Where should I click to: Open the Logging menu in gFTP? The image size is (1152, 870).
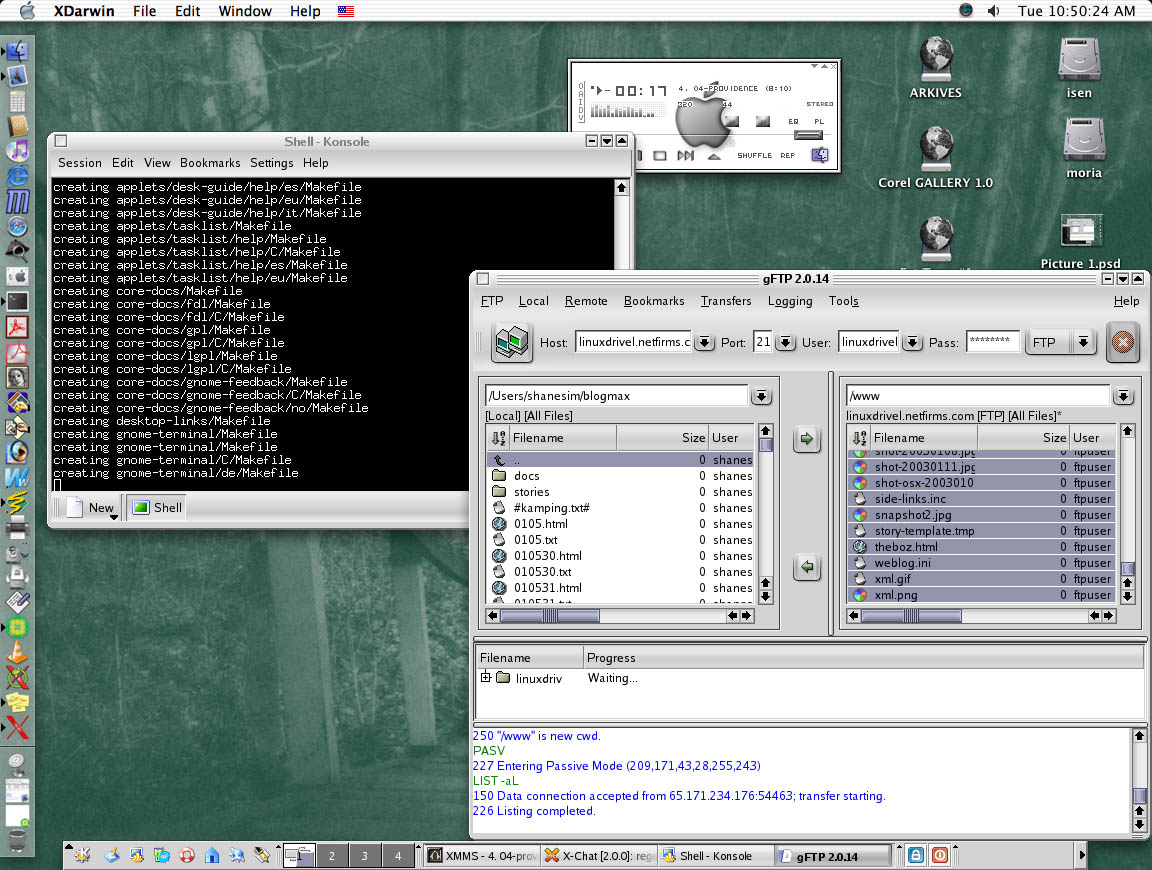click(x=790, y=301)
